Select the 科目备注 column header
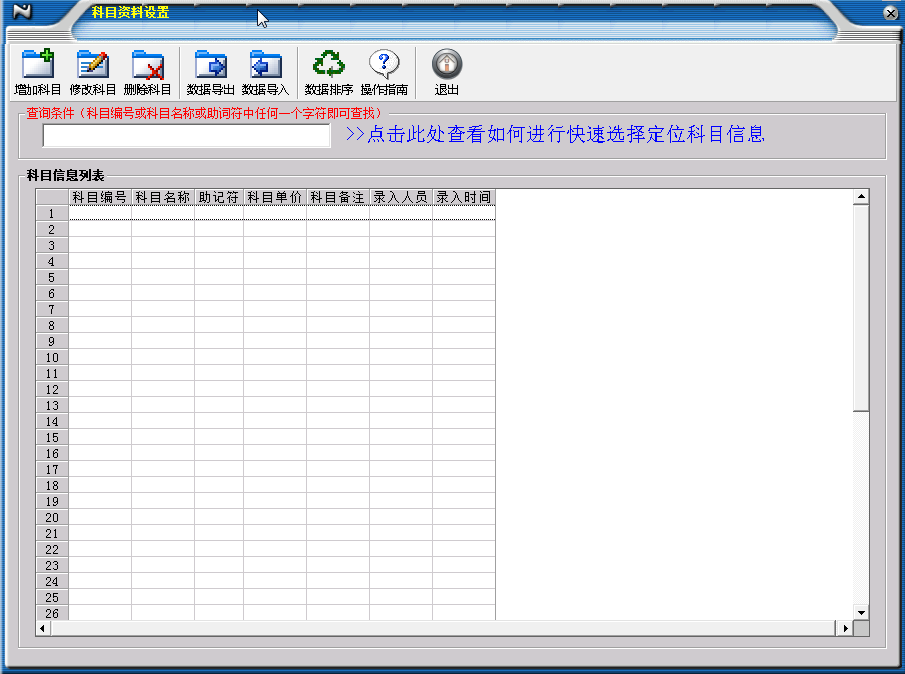Viewport: 905px width, 674px height. 338,197
